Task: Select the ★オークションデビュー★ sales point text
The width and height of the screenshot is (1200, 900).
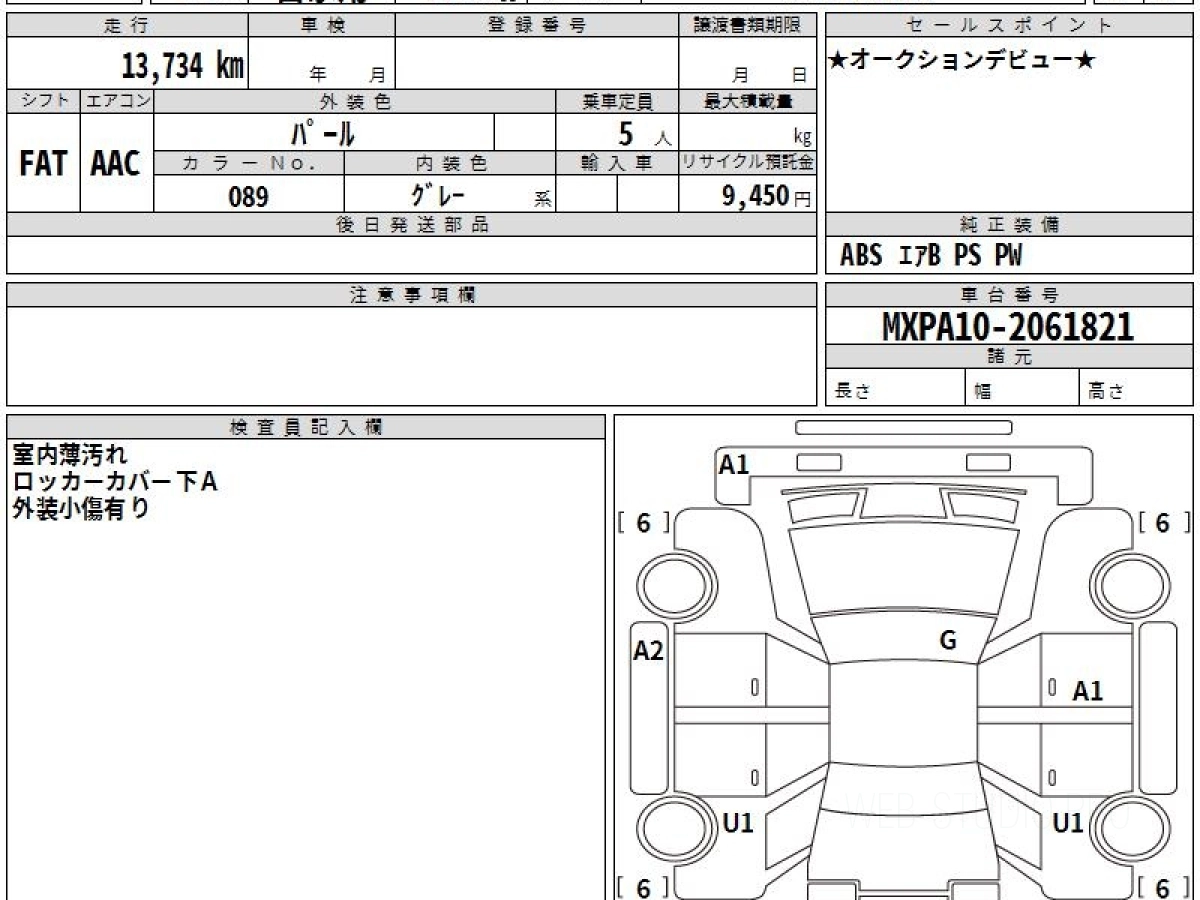Action: pos(962,61)
